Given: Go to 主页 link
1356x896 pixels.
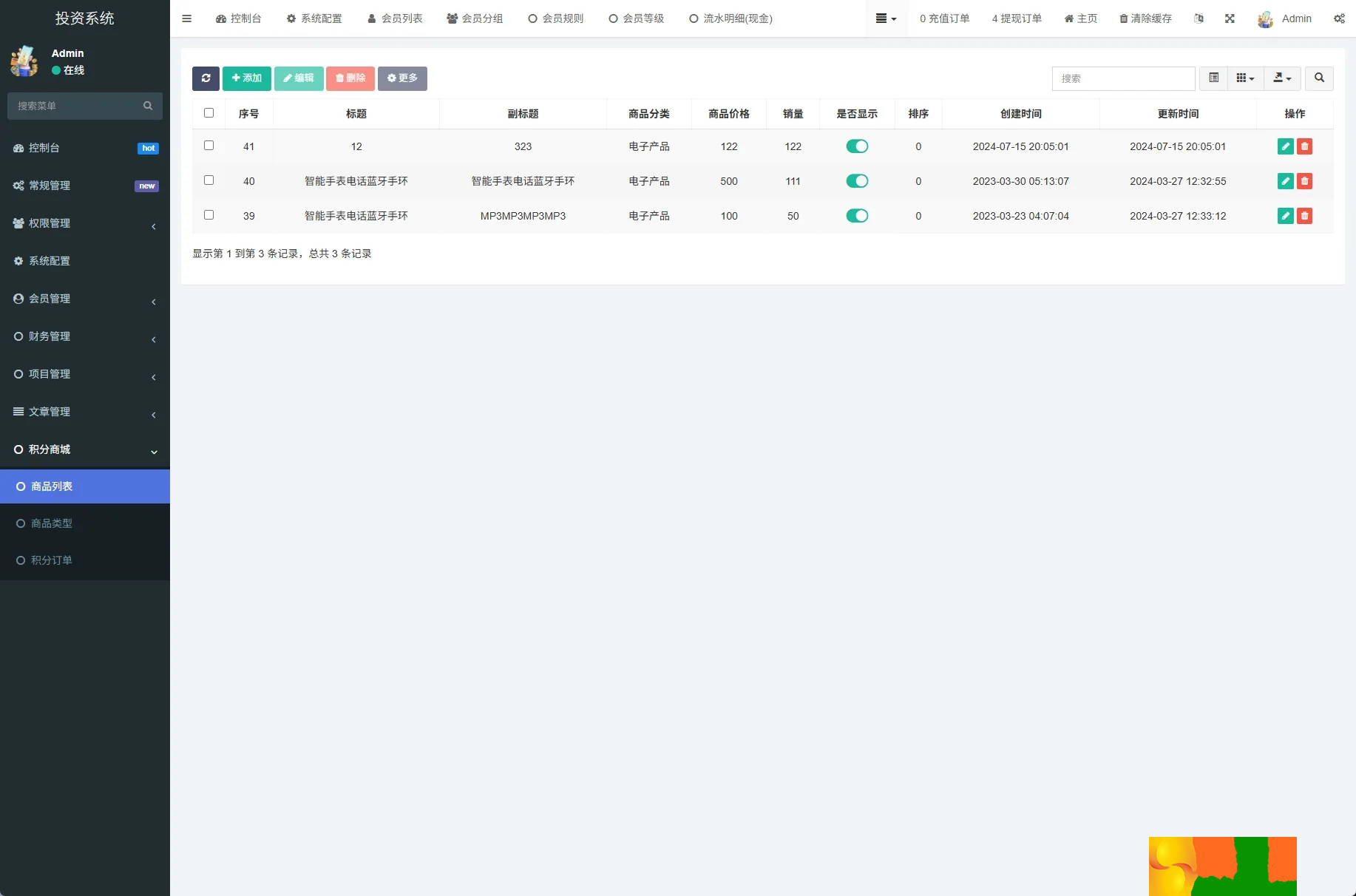Looking at the screenshot, I should pyautogui.click(x=1080, y=18).
